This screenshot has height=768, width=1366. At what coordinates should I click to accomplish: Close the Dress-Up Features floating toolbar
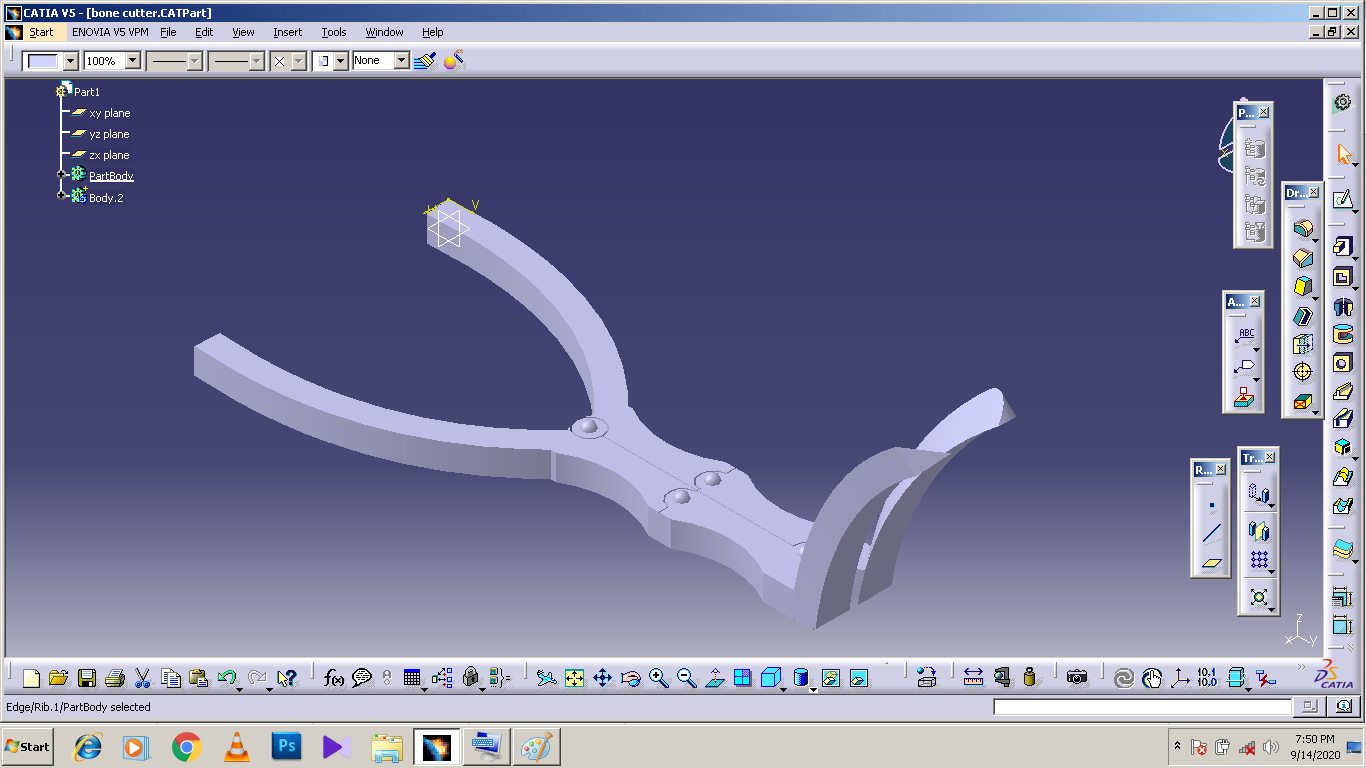(1314, 193)
